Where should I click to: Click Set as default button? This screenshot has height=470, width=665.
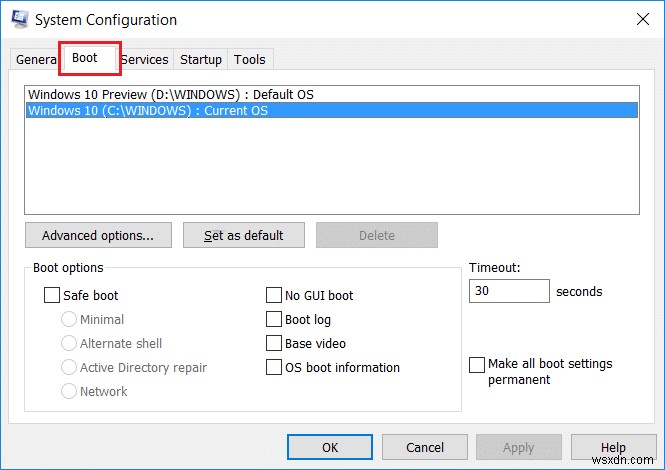point(243,236)
